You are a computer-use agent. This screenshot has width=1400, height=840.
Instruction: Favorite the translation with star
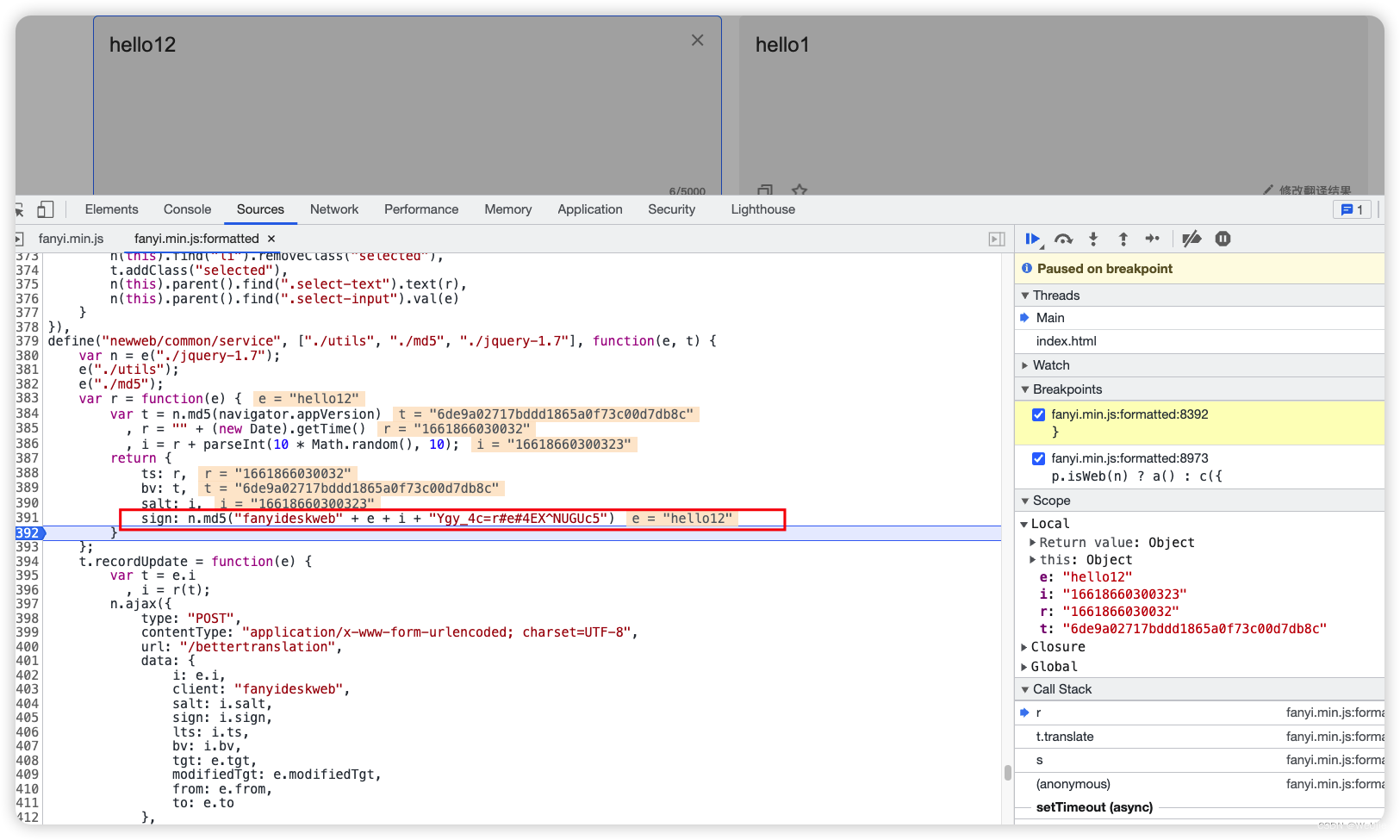click(800, 190)
